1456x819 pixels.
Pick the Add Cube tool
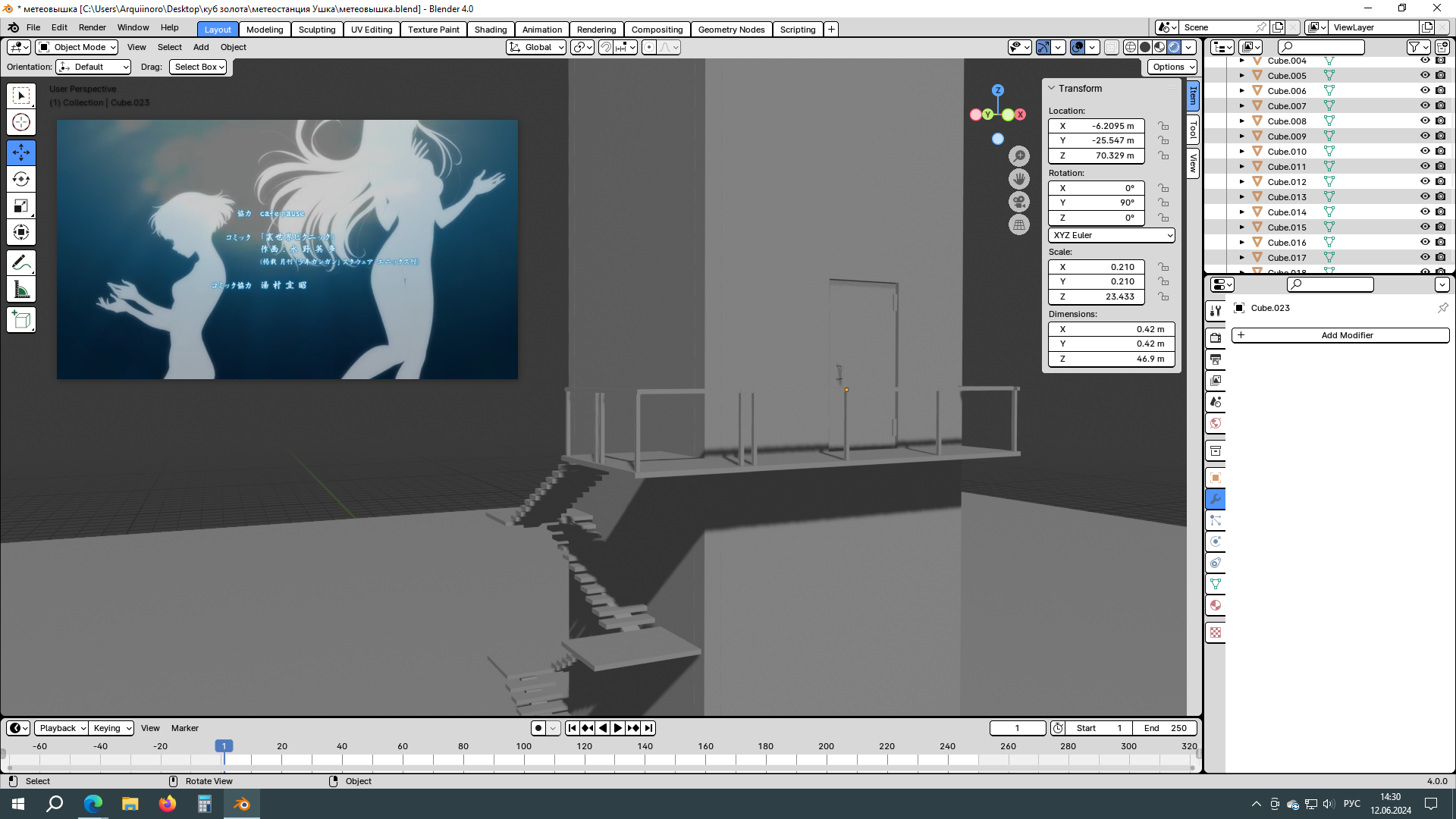point(21,320)
